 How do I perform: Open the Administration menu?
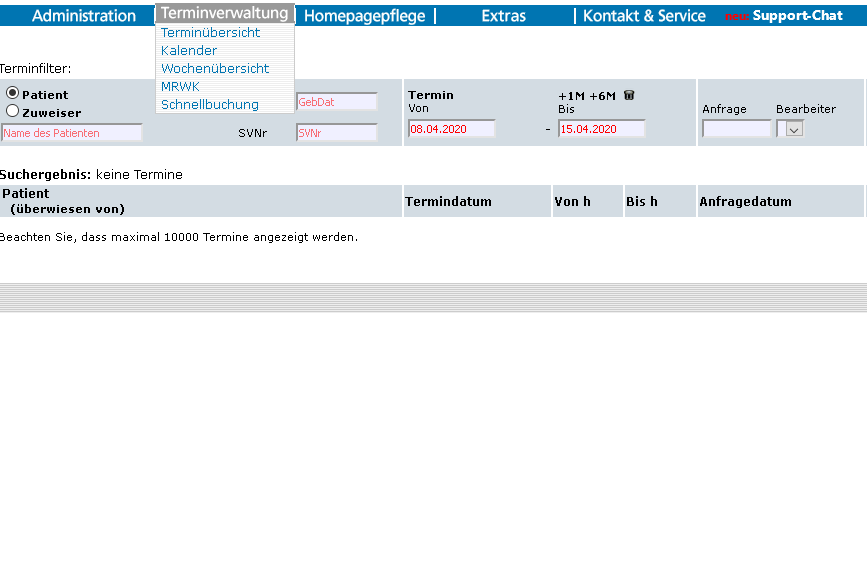84,16
